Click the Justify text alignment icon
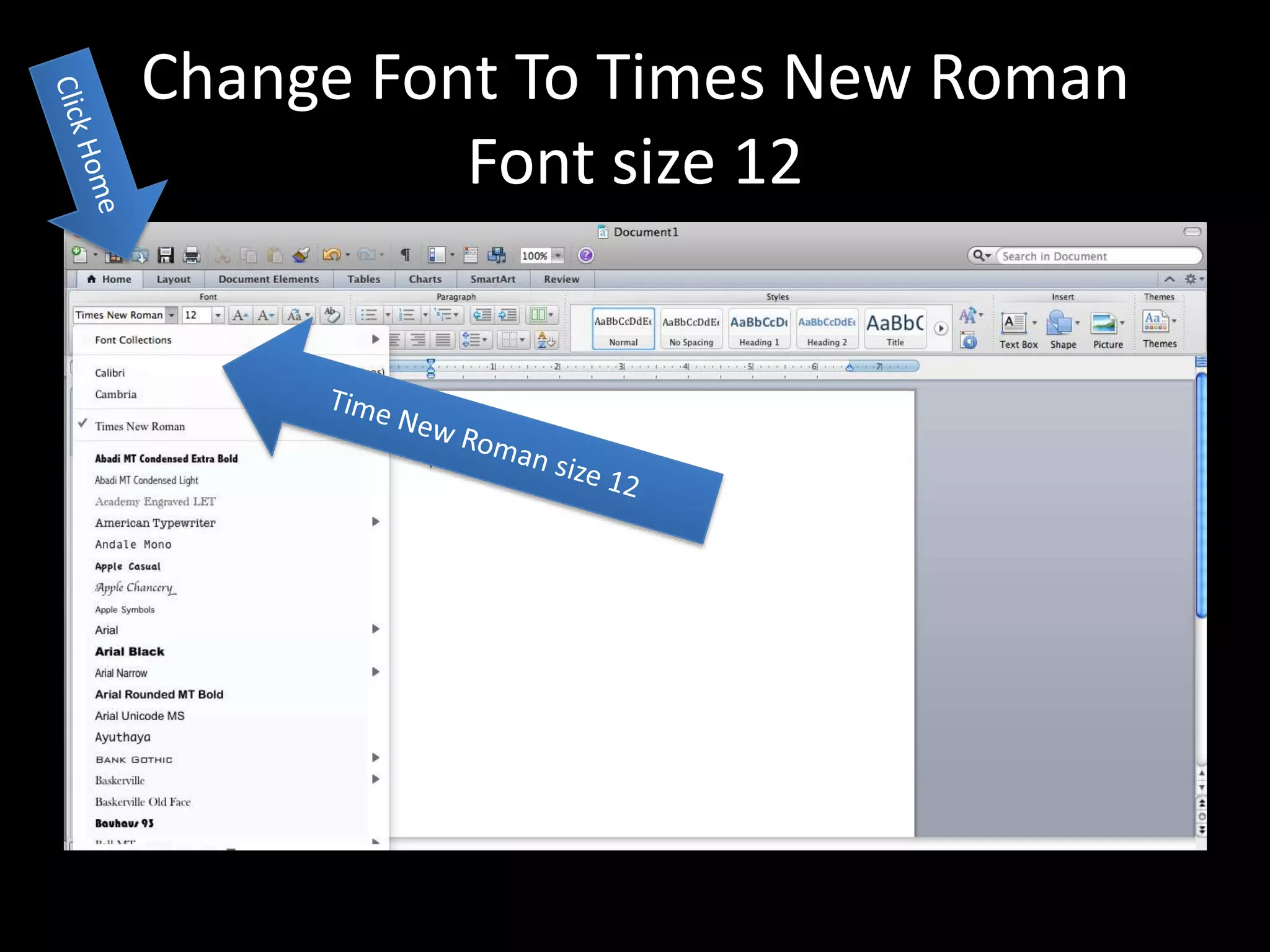 [x=443, y=340]
